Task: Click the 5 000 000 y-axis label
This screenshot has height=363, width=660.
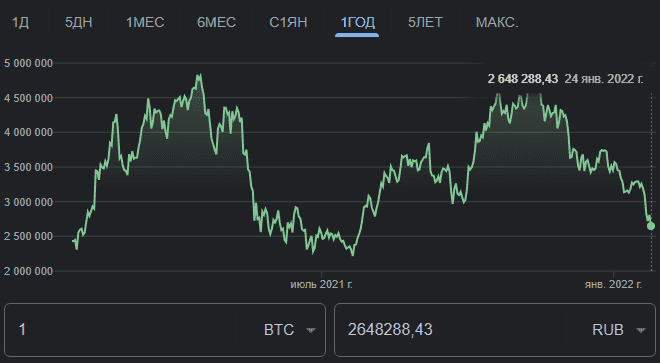Action: pyautogui.click(x=29, y=63)
